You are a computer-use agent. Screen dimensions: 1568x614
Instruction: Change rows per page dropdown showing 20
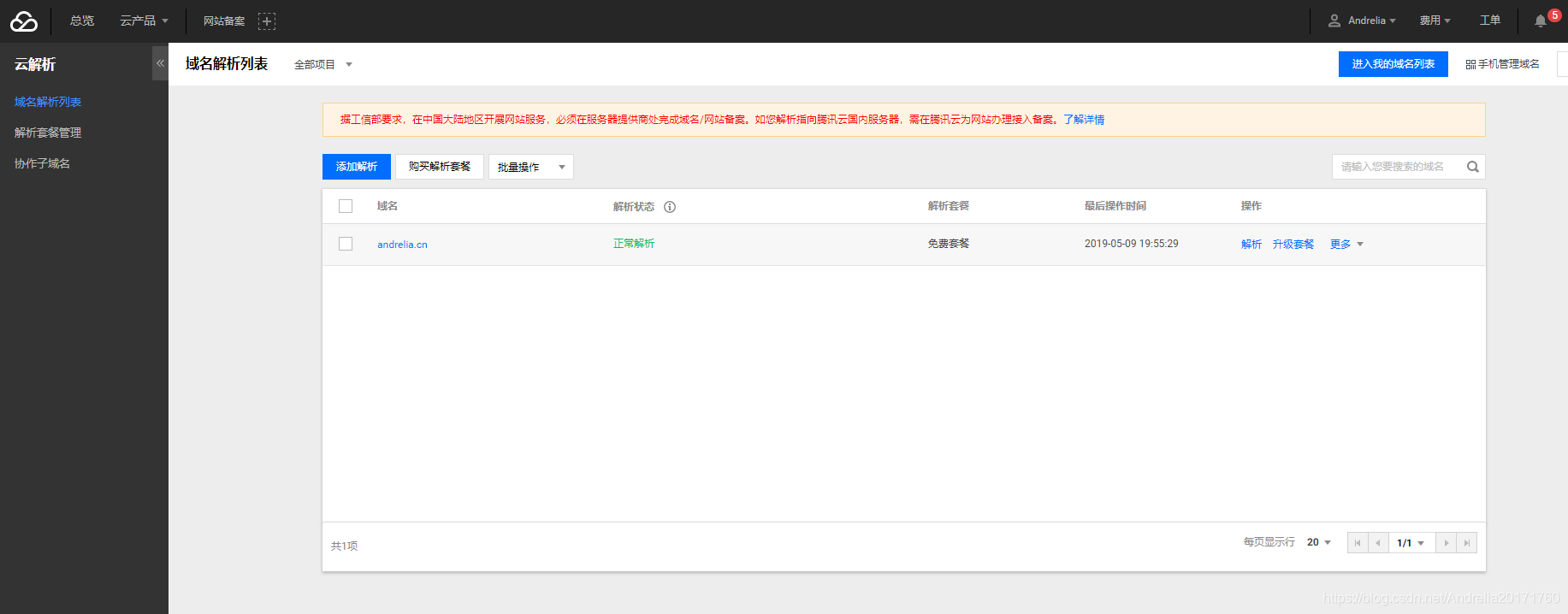pos(1318,542)
